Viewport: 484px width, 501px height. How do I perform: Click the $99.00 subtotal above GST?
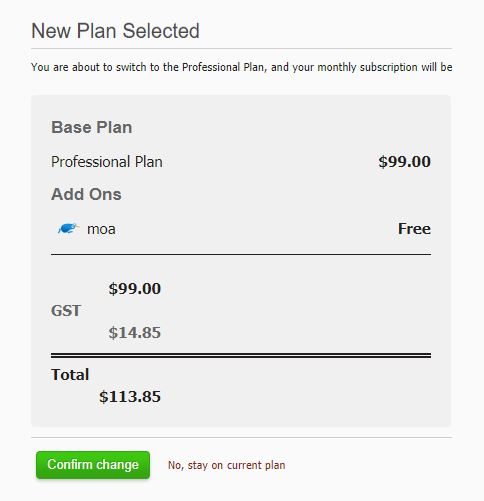(x=135, y=289)
